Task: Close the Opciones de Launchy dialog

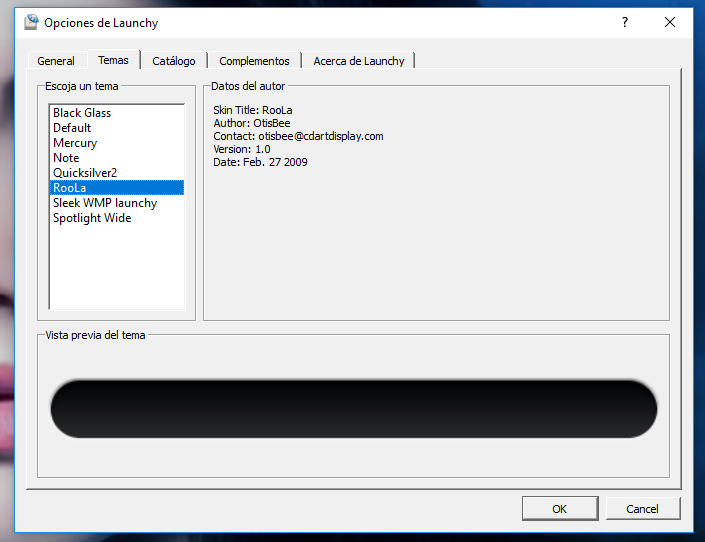Action: point(669,22)
